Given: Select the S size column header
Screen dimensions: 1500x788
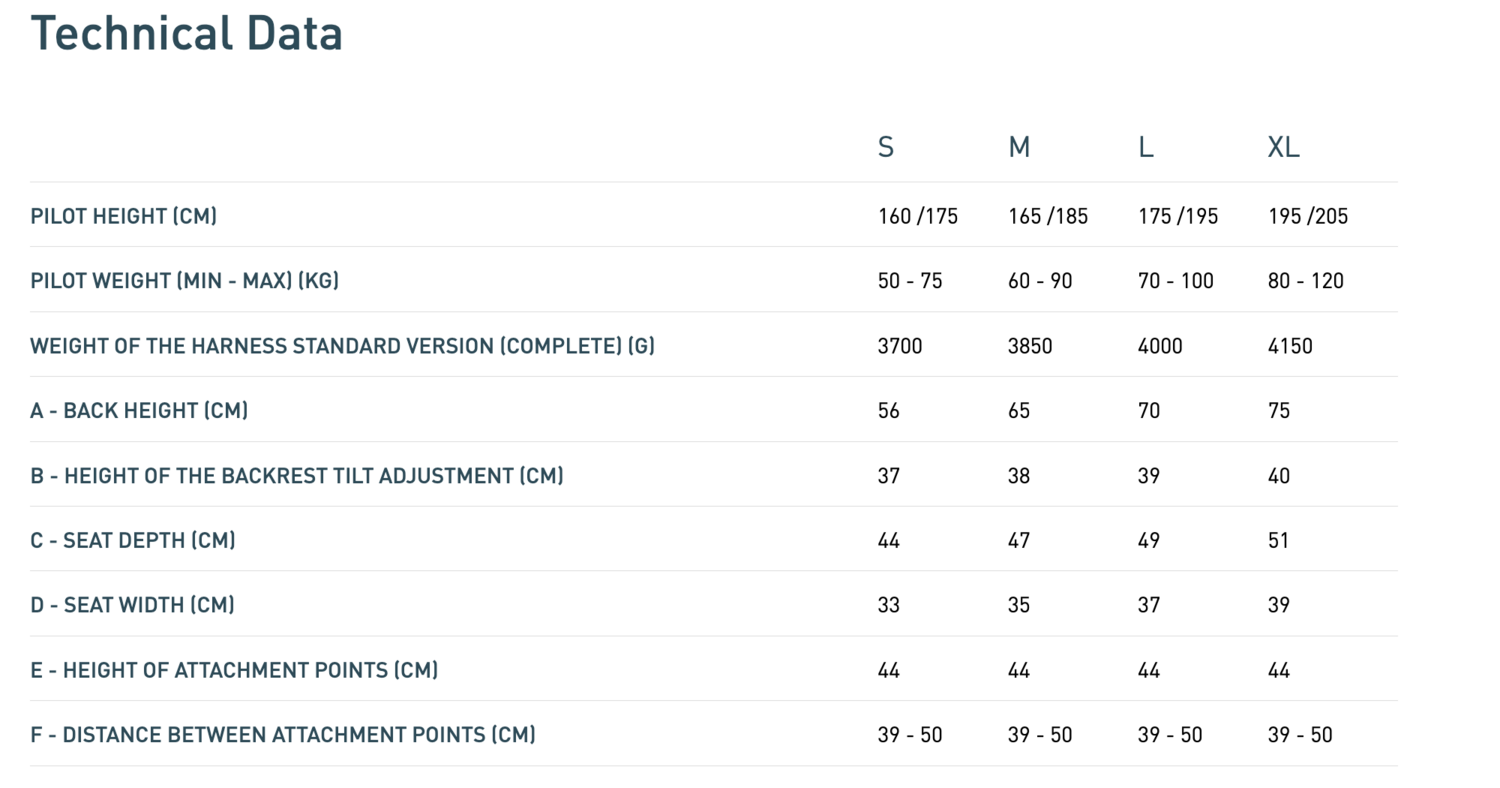Looking at the screenshot, I should pos(886,147).
